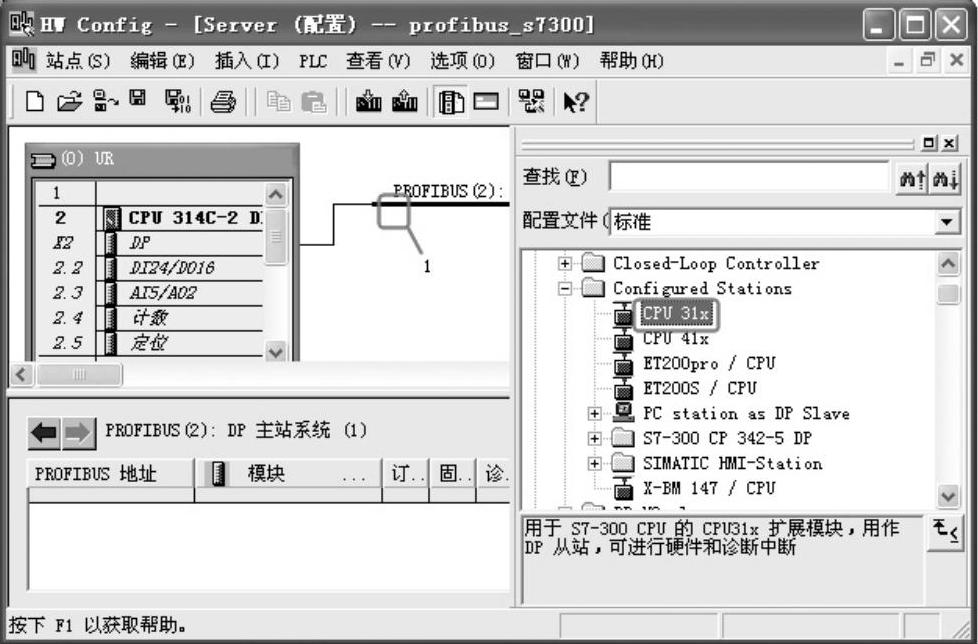Screen dimensions: 978x644
Task: Select the CPU 314C-2 DP rack row
Action: click(150, 218)
